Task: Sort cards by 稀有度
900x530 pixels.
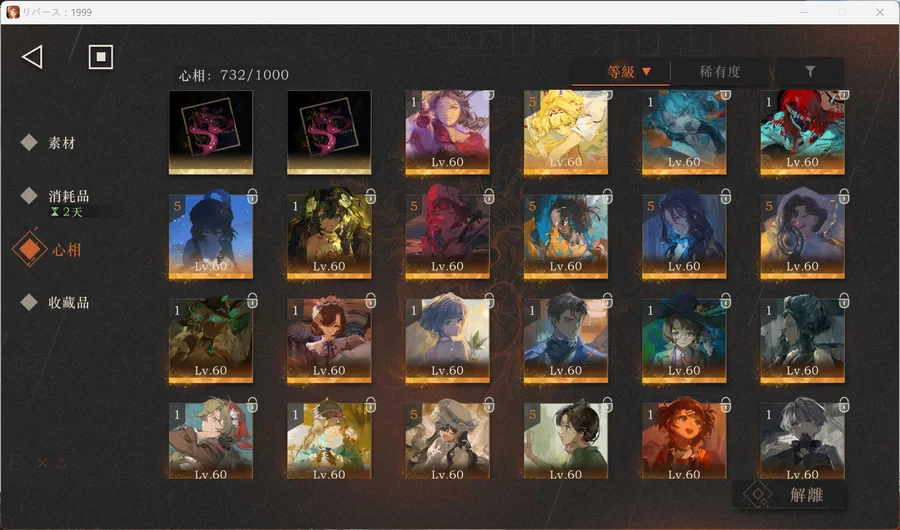Action: [x=720, y=72]
